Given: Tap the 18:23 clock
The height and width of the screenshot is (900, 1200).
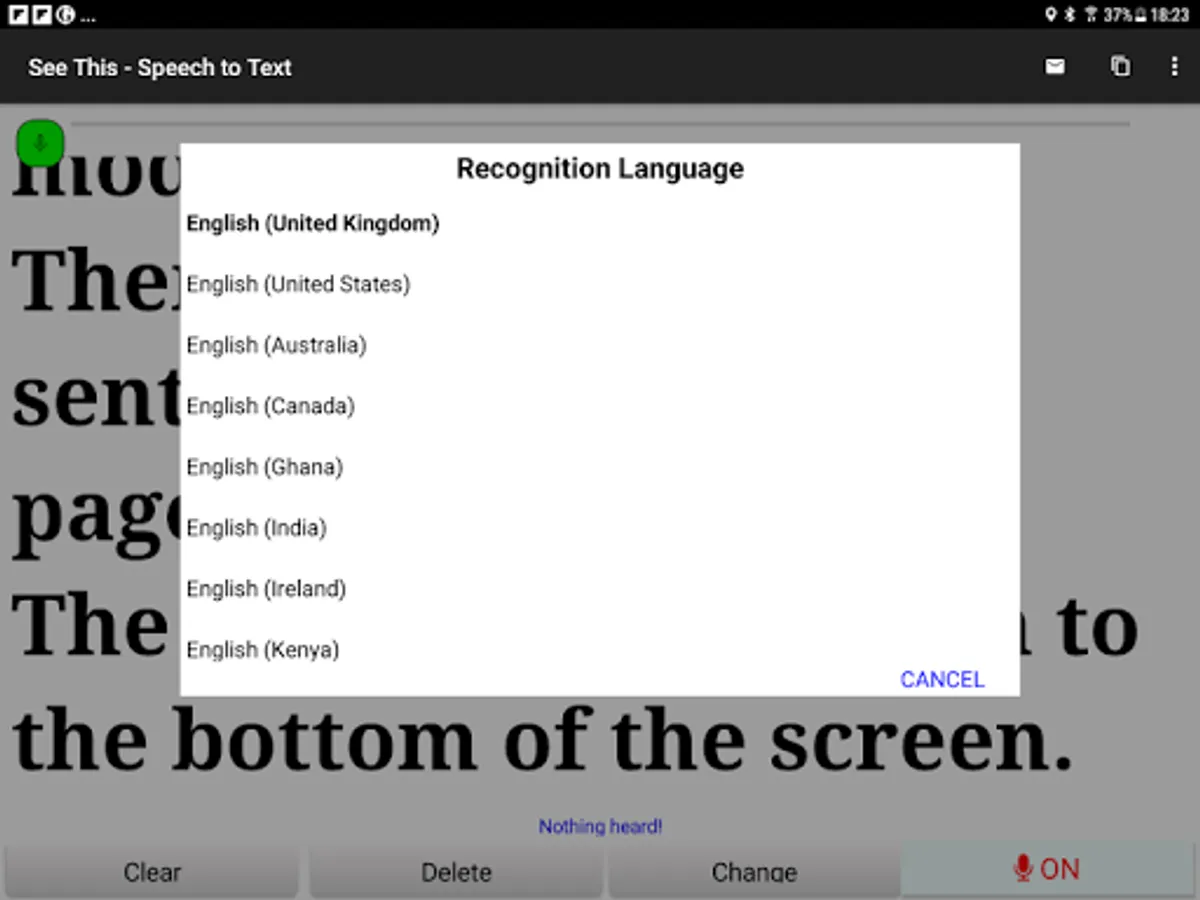Looking at the screenshot, I should tap(1170, 15).
